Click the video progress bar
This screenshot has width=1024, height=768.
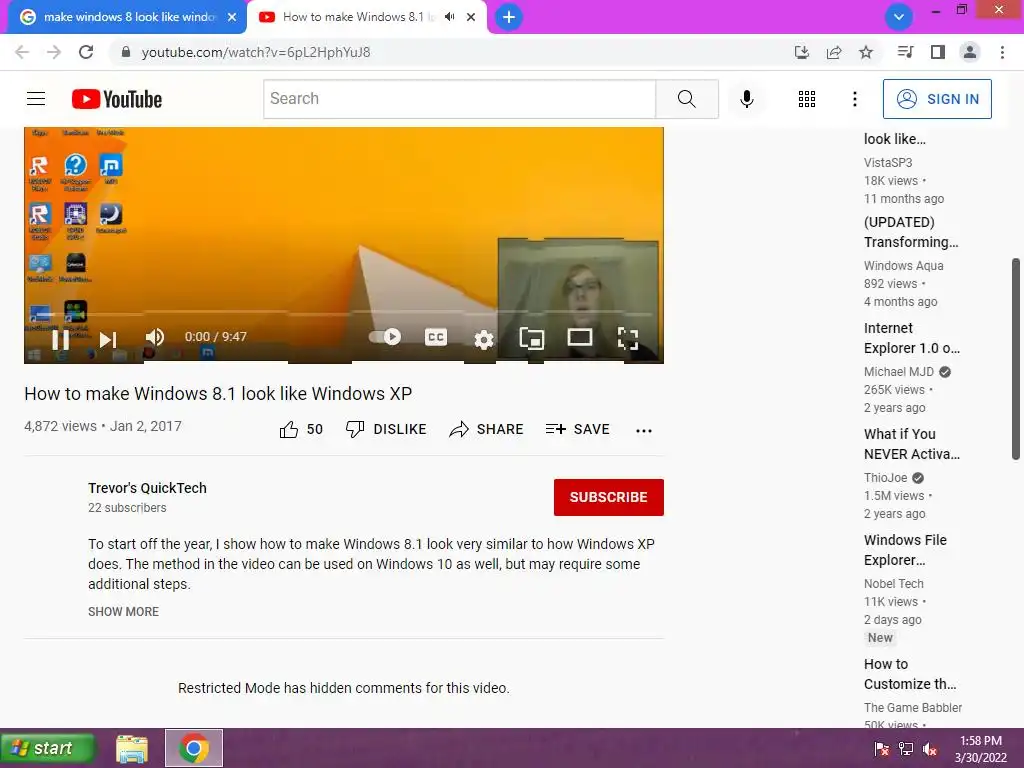click(x=344, y=314)
